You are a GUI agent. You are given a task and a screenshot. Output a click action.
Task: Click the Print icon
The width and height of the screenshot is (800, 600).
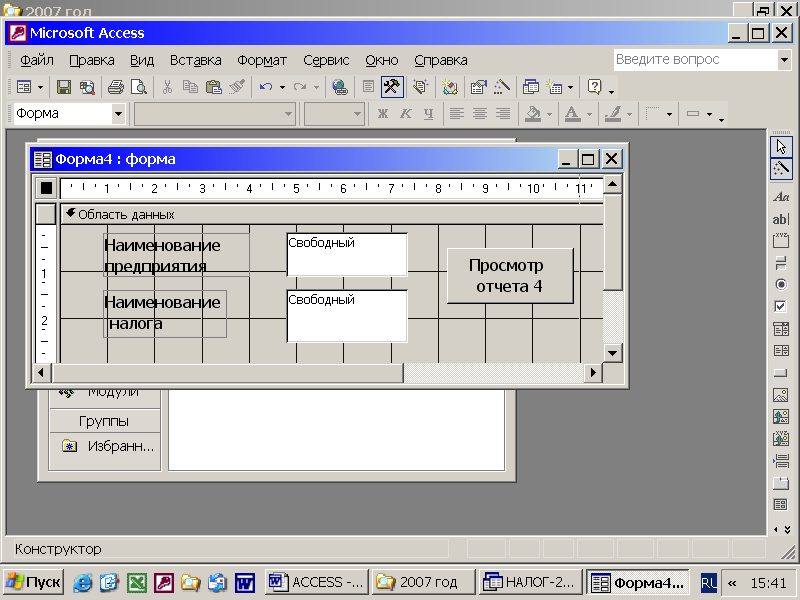[x=116, y=87]
